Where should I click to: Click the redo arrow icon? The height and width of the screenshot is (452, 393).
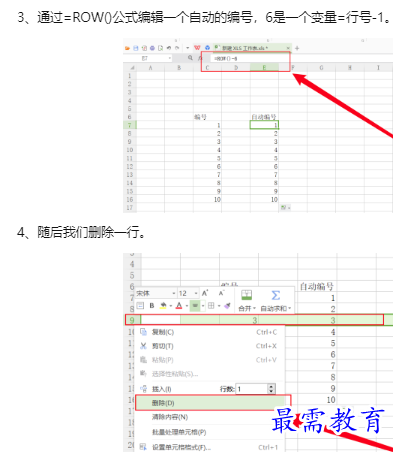pos(177,48)
